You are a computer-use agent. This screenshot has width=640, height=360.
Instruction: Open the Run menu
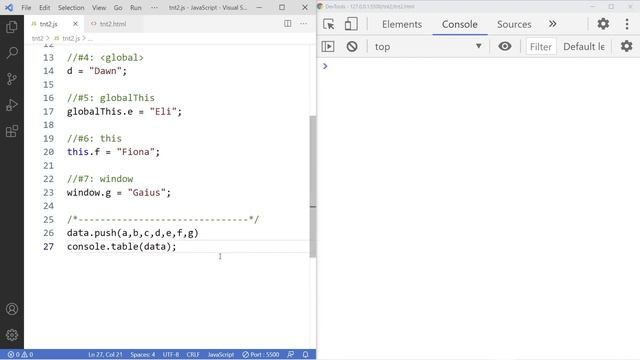point(136,7)
